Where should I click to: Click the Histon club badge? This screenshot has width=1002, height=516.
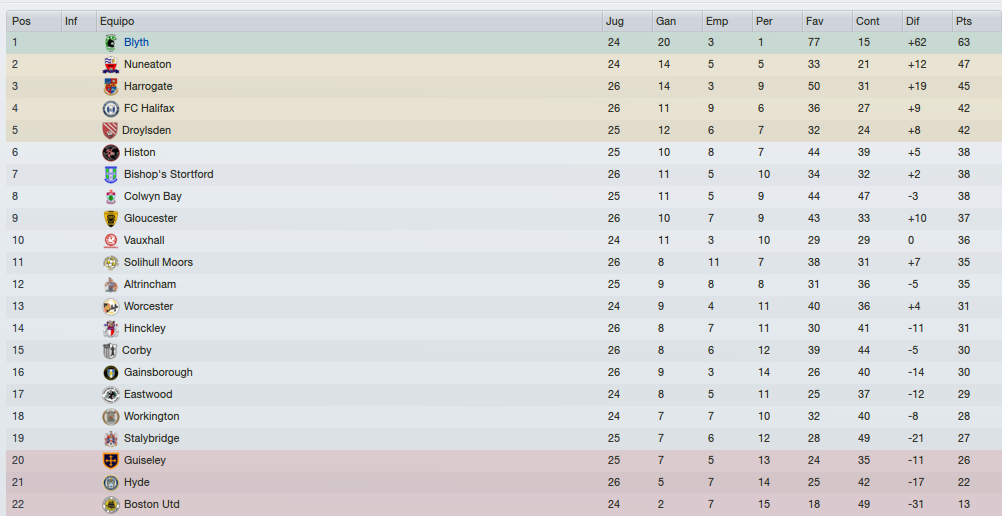tap(111, 152)
